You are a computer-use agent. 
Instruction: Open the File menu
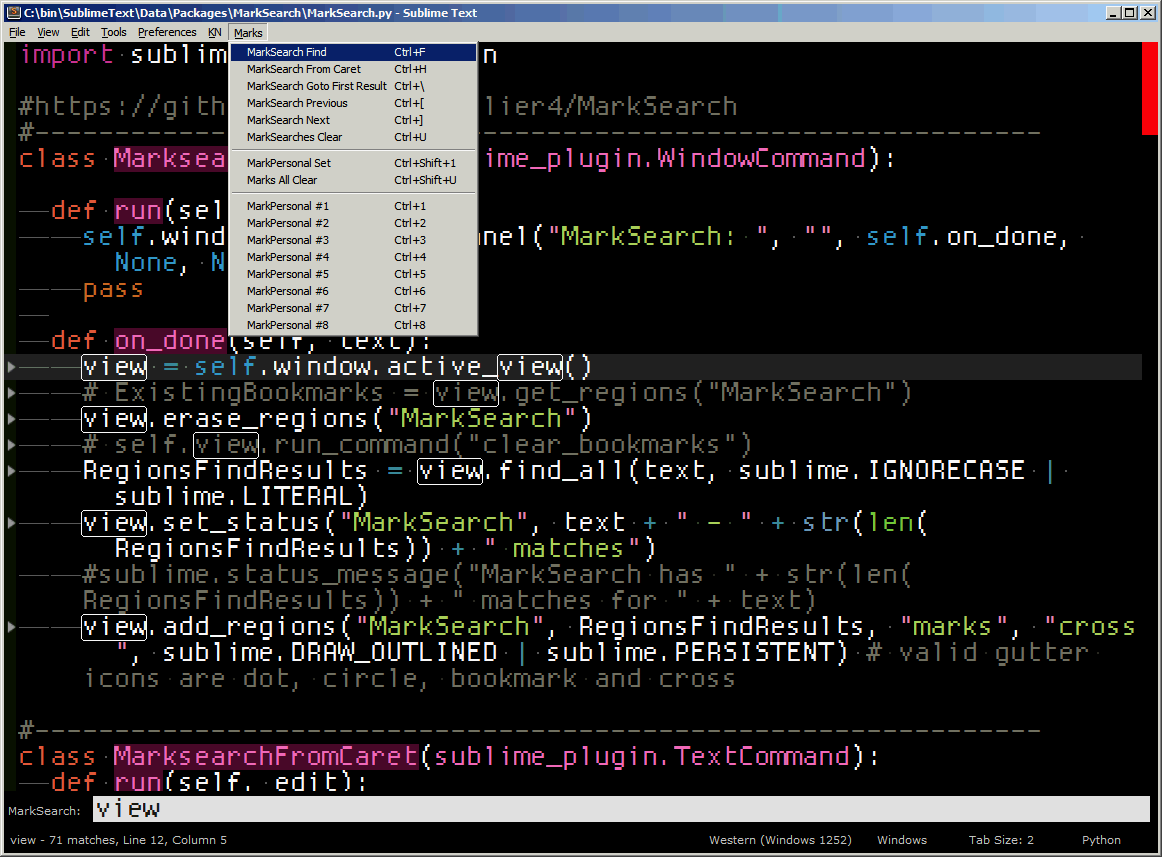point(17,33)
